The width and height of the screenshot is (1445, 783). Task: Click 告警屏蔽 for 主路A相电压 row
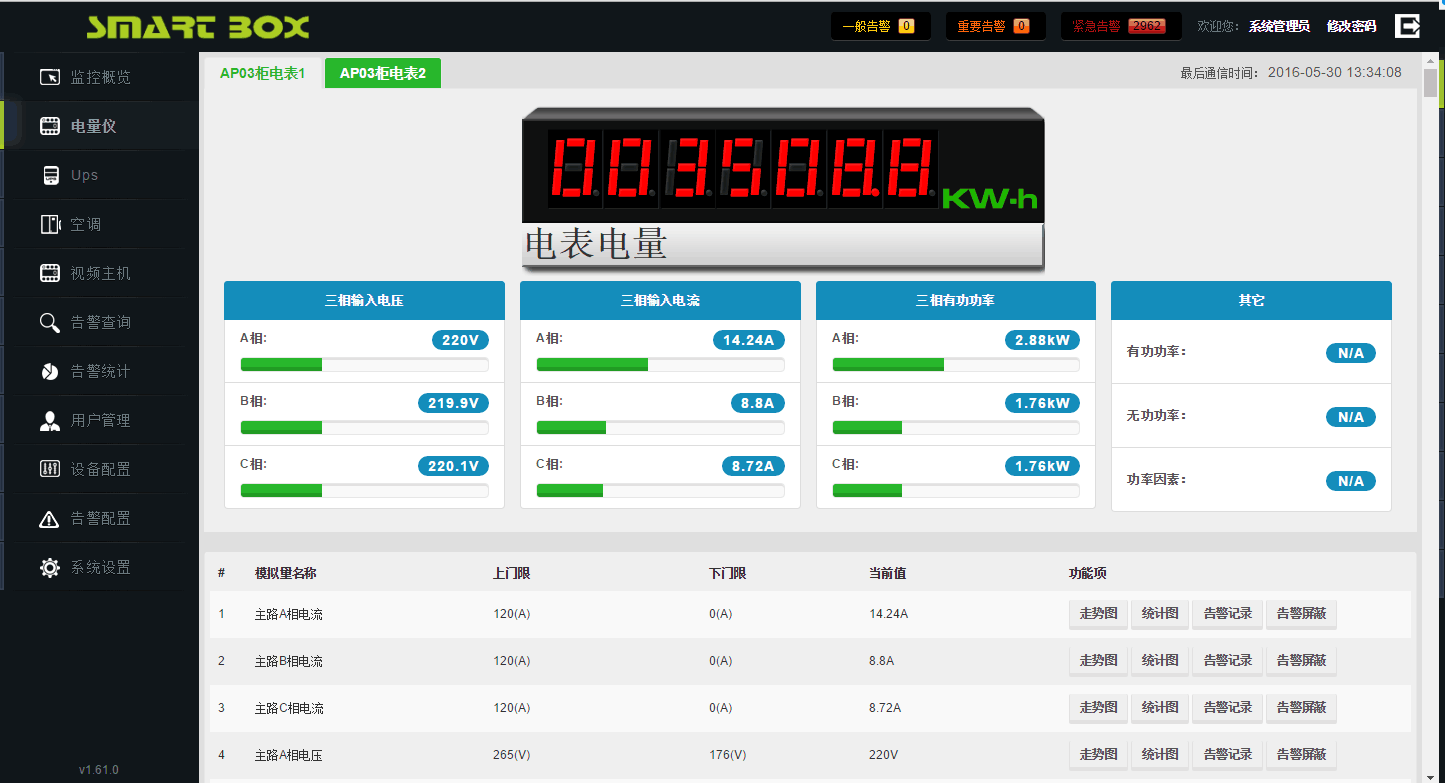1301,755
